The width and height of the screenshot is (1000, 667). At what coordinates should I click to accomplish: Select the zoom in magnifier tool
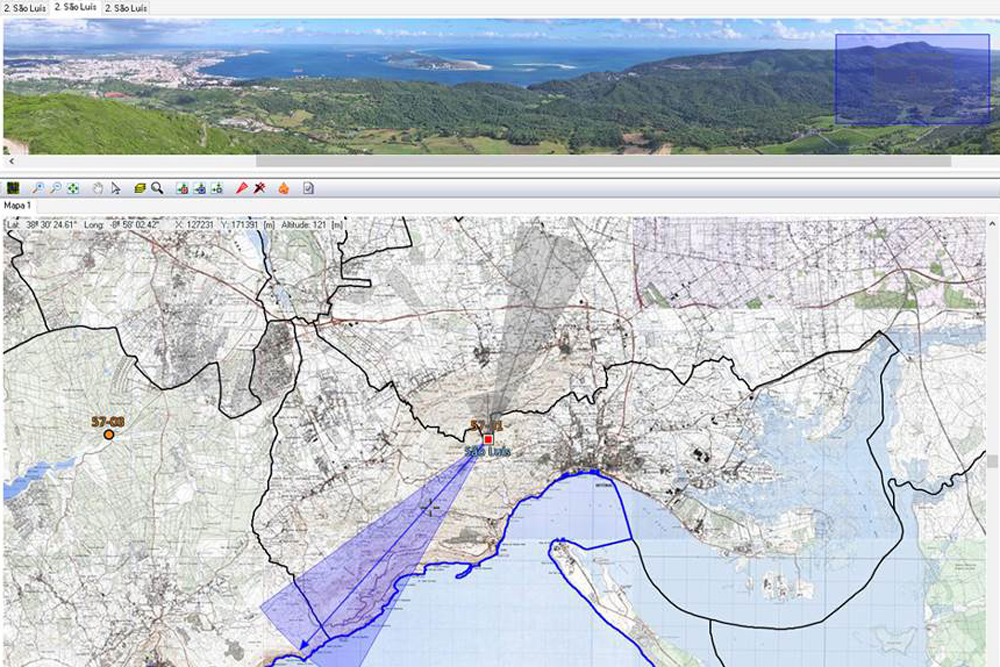(x=38, y=188)
